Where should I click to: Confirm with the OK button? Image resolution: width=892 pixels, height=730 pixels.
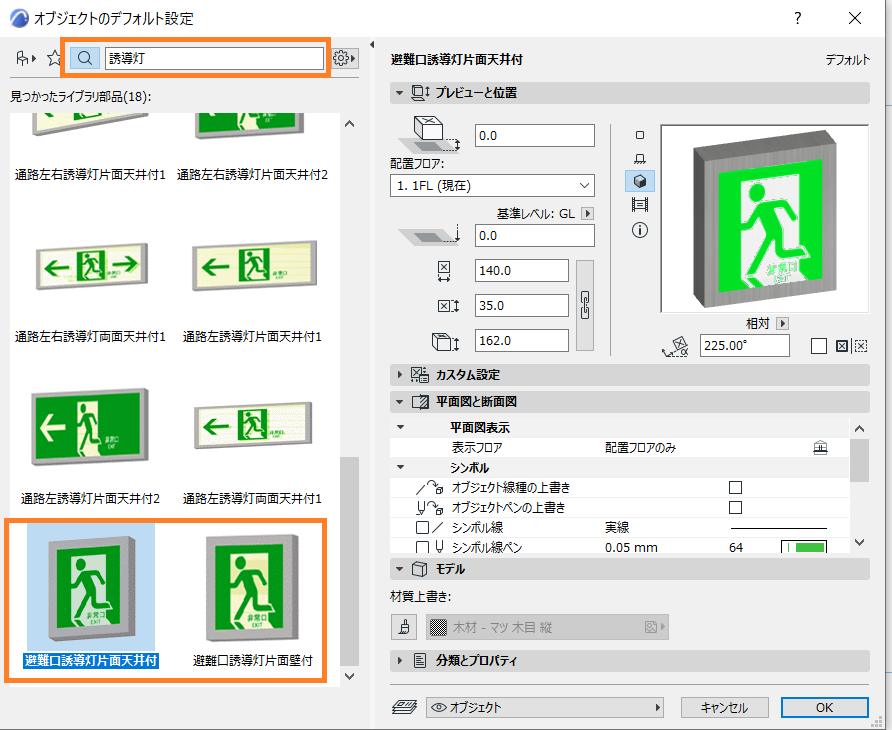click(824, 707)
